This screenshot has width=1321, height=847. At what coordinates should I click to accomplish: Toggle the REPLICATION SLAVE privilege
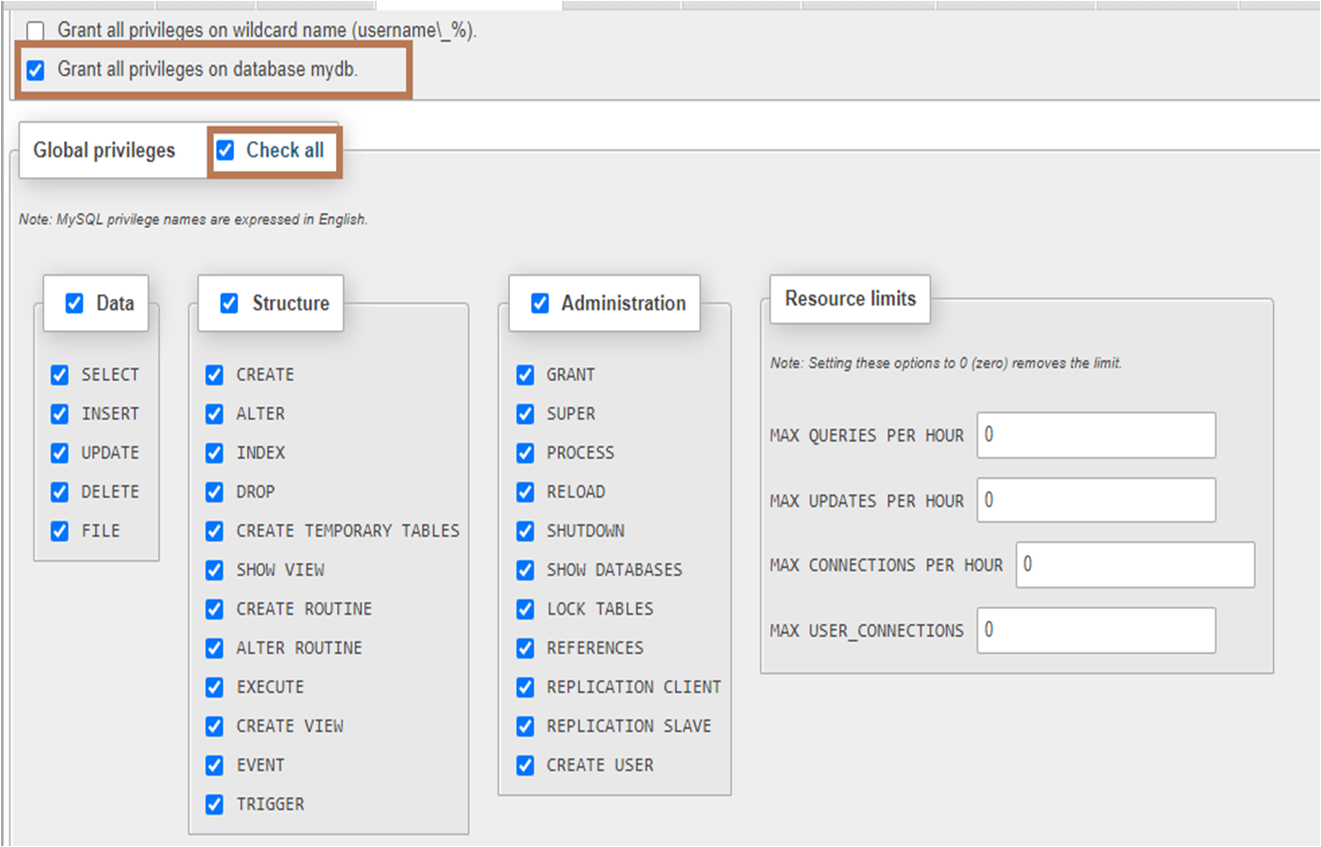pos(525,725)
